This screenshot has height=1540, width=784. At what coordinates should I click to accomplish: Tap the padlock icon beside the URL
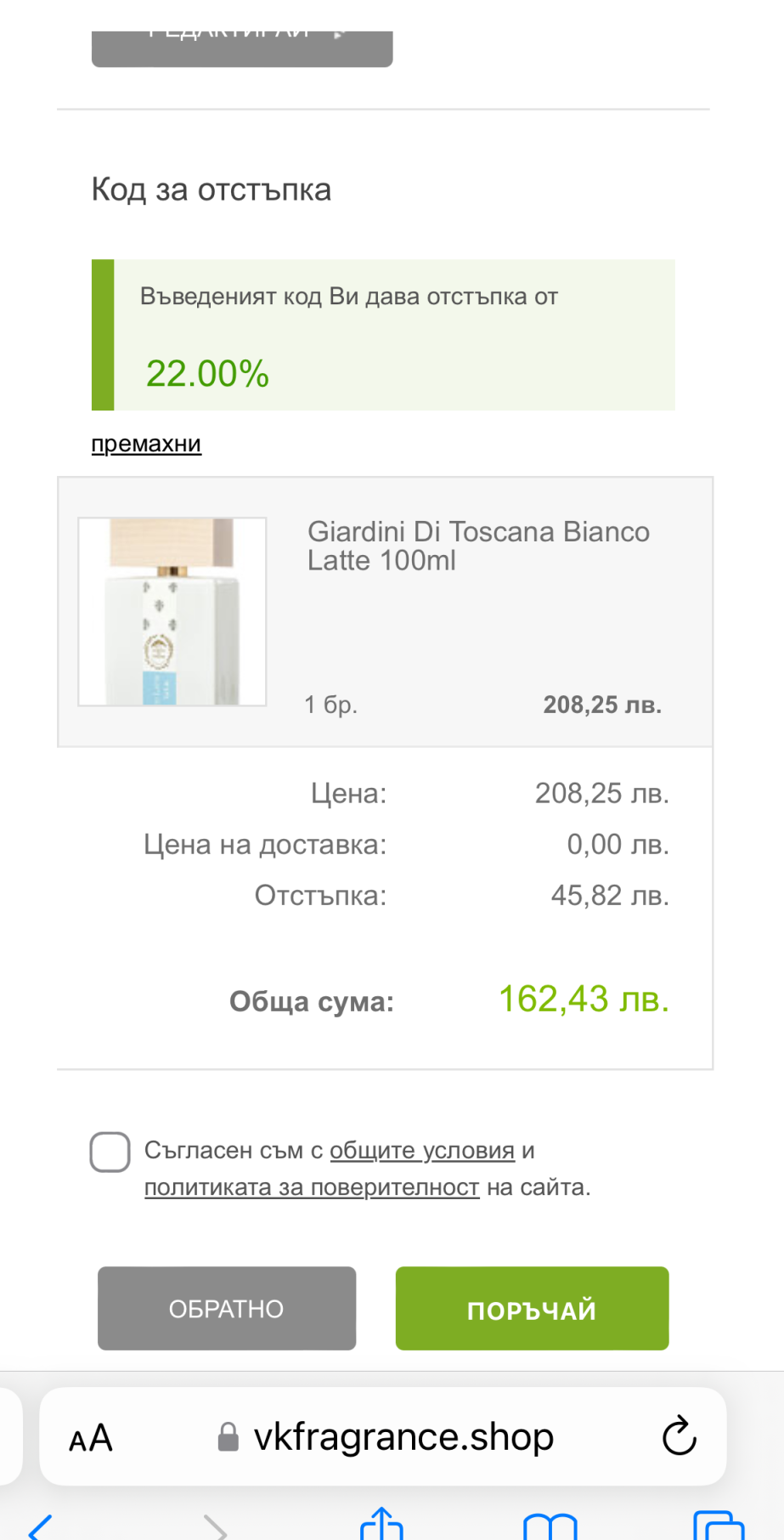[228, 1437]
